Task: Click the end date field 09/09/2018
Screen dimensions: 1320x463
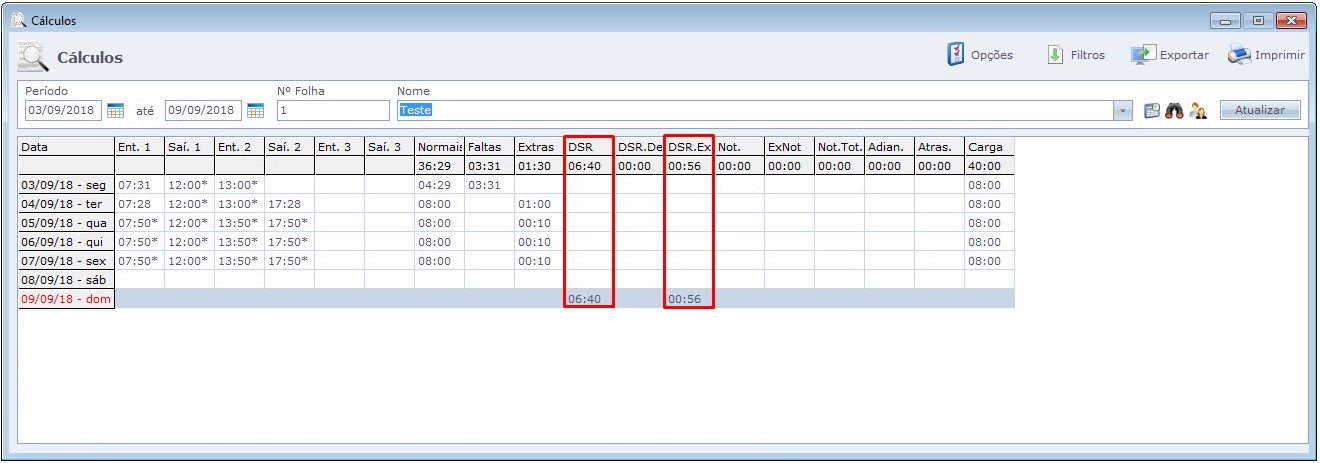Action: pos(202,110)
